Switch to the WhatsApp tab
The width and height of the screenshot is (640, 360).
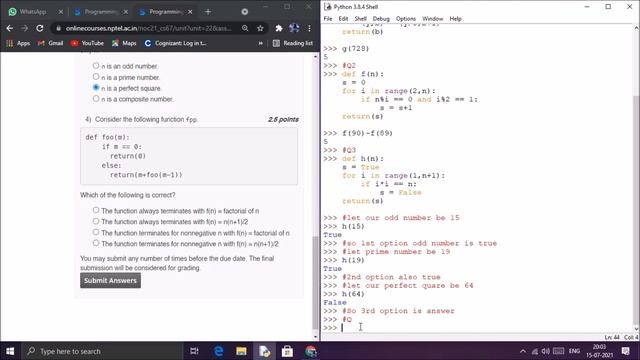click(33, 12)
